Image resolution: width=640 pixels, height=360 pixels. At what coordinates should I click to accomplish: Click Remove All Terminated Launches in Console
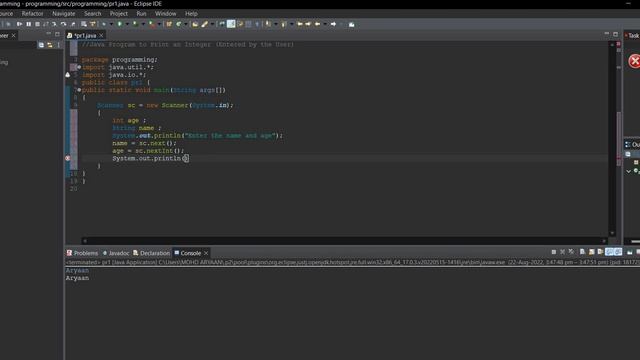coord(571,252)
